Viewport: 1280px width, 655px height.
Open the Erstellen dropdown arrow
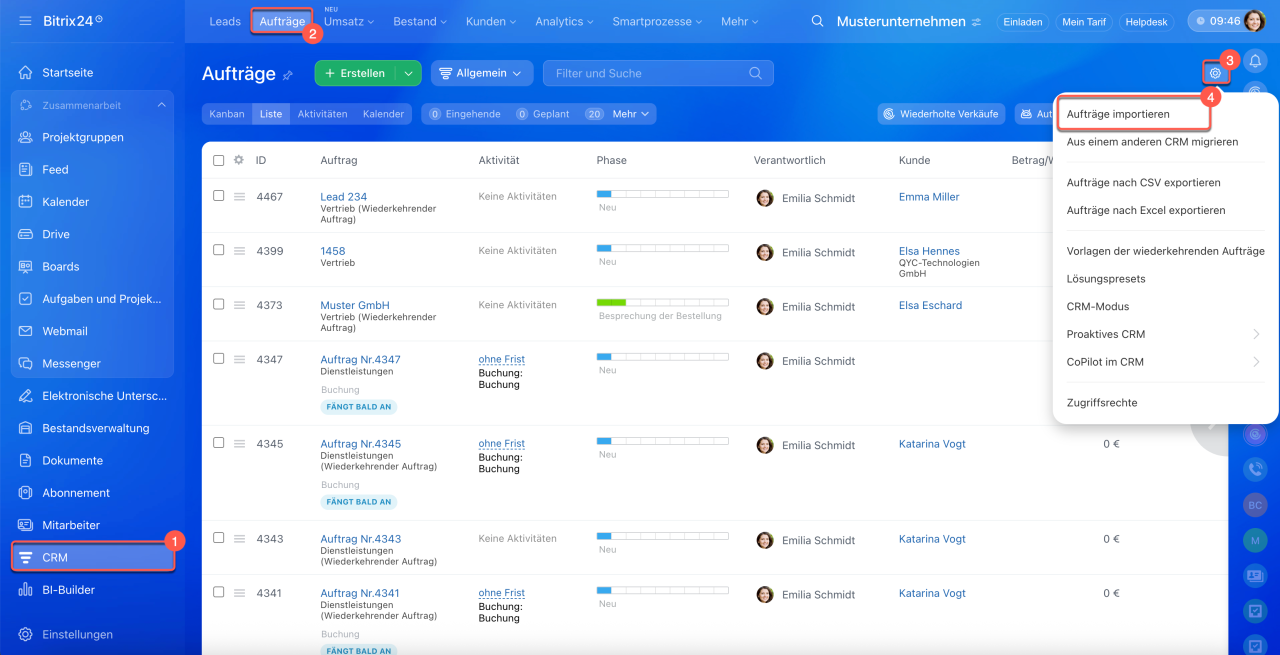pos(408,73)
